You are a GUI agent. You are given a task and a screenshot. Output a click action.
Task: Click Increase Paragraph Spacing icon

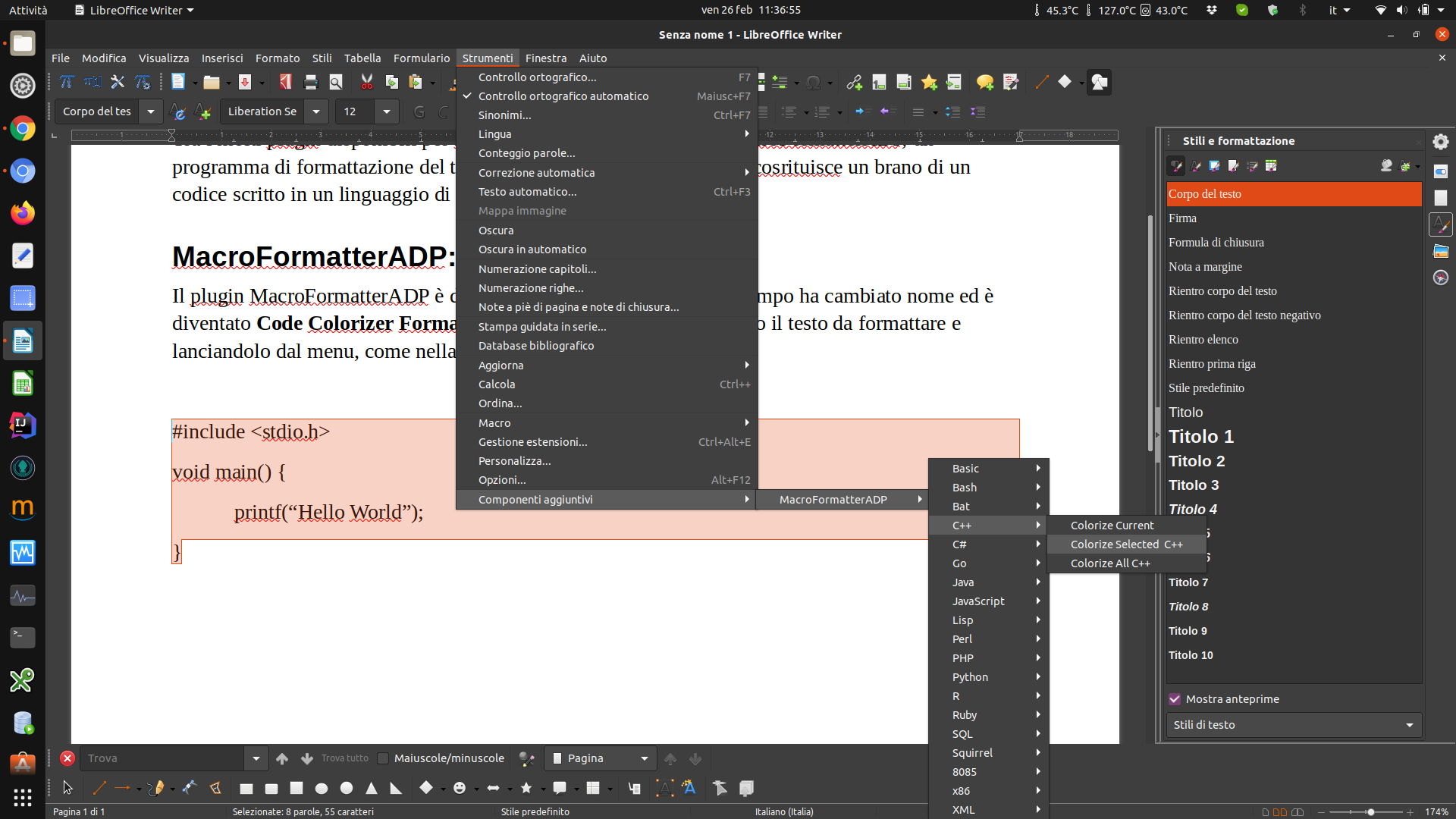click(953, 112)
